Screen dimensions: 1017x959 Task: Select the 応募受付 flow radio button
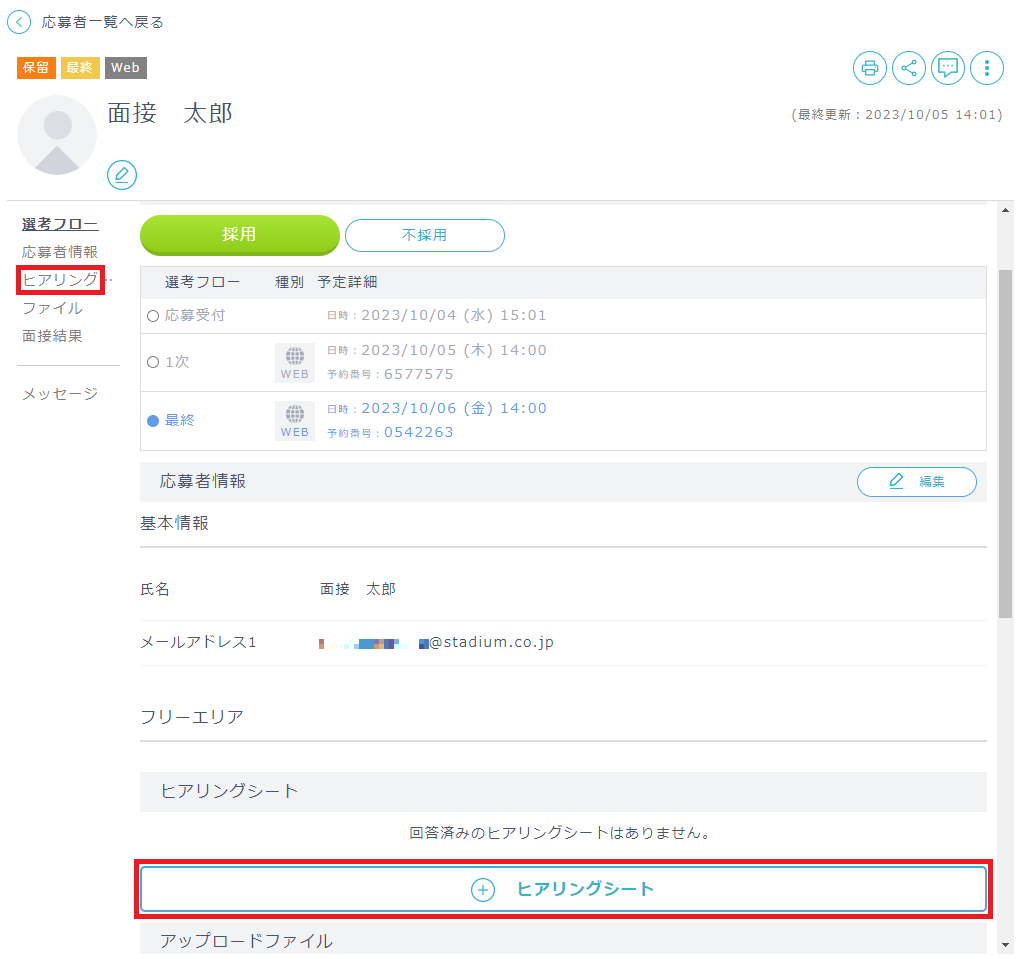153,316
